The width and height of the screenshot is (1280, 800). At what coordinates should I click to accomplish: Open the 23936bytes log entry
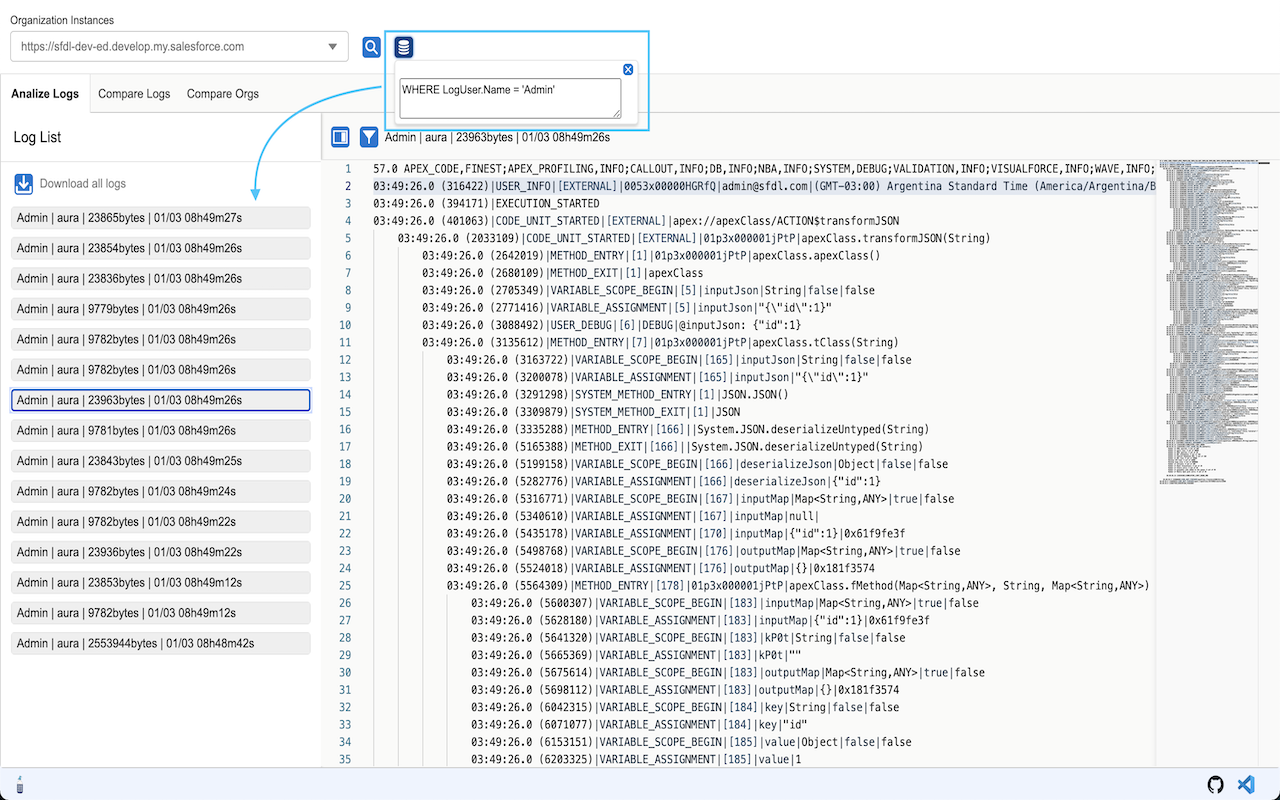click(161, 553)
